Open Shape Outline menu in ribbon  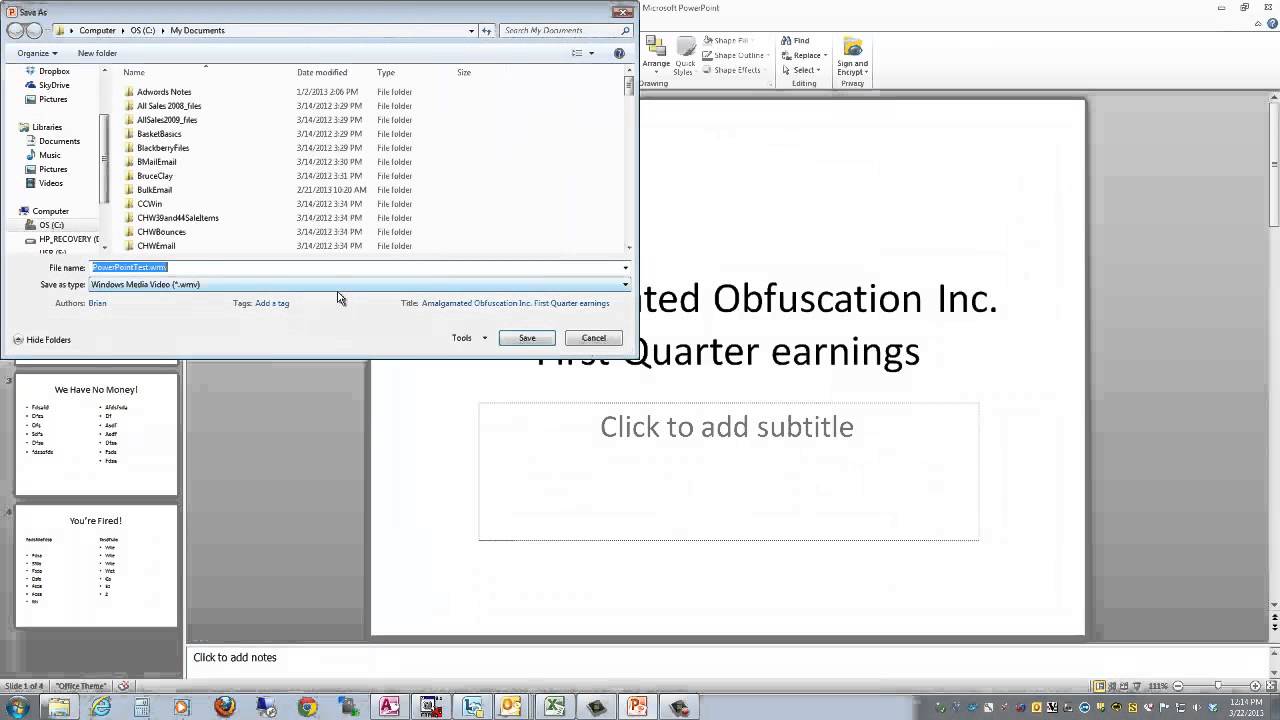[x=735, y=55]
